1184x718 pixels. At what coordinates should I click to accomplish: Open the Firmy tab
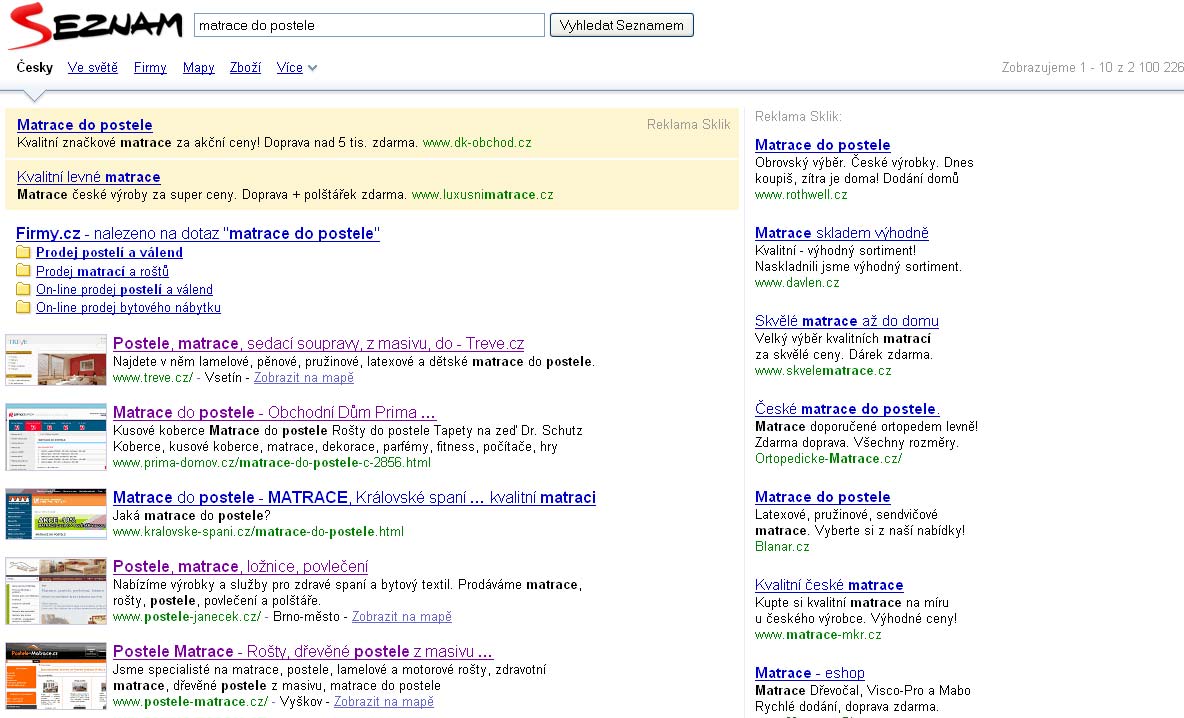pyautogui.click(x=150, y=67)
